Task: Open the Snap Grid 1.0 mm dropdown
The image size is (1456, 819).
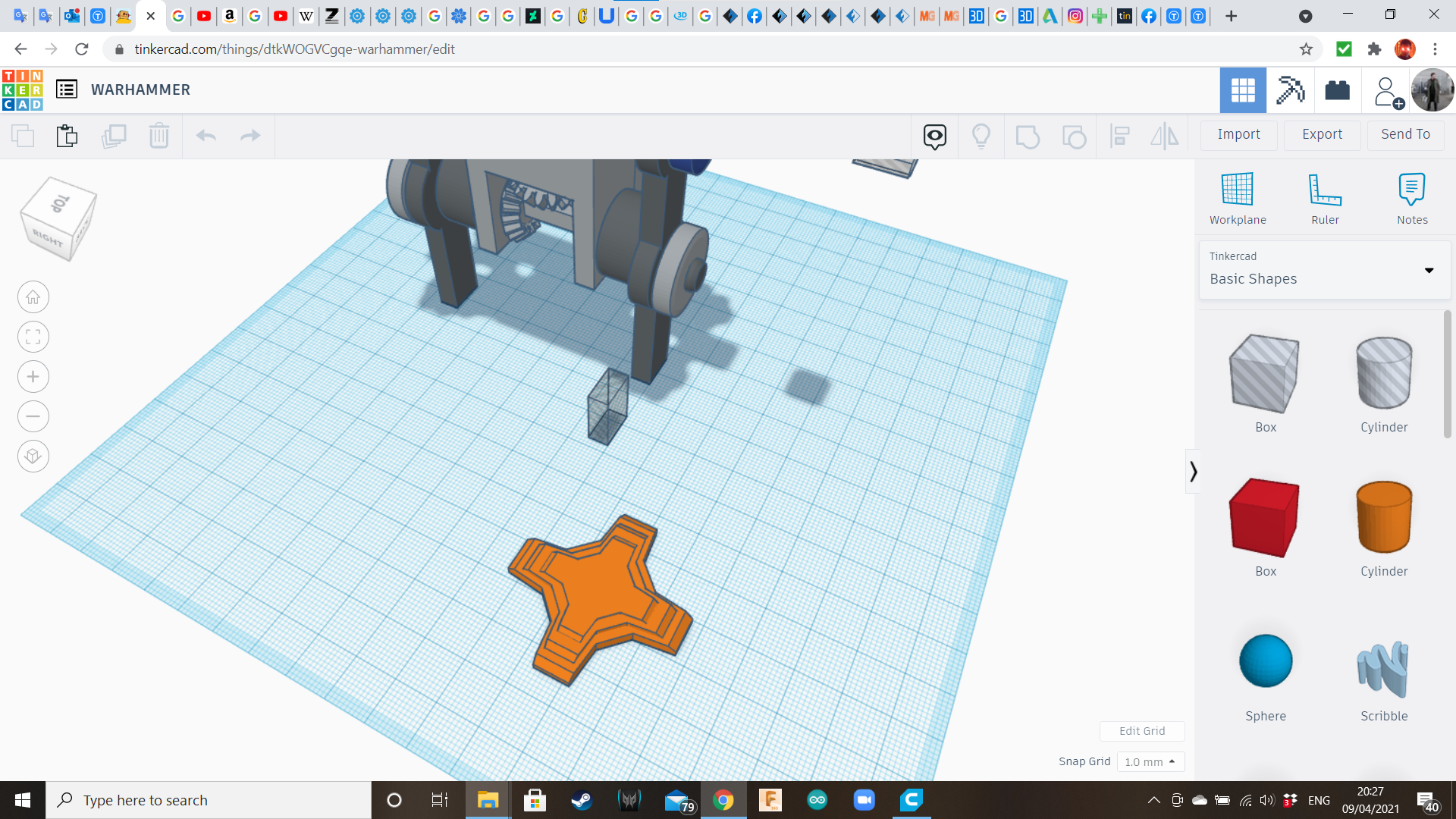Action: click(1150, 761)
